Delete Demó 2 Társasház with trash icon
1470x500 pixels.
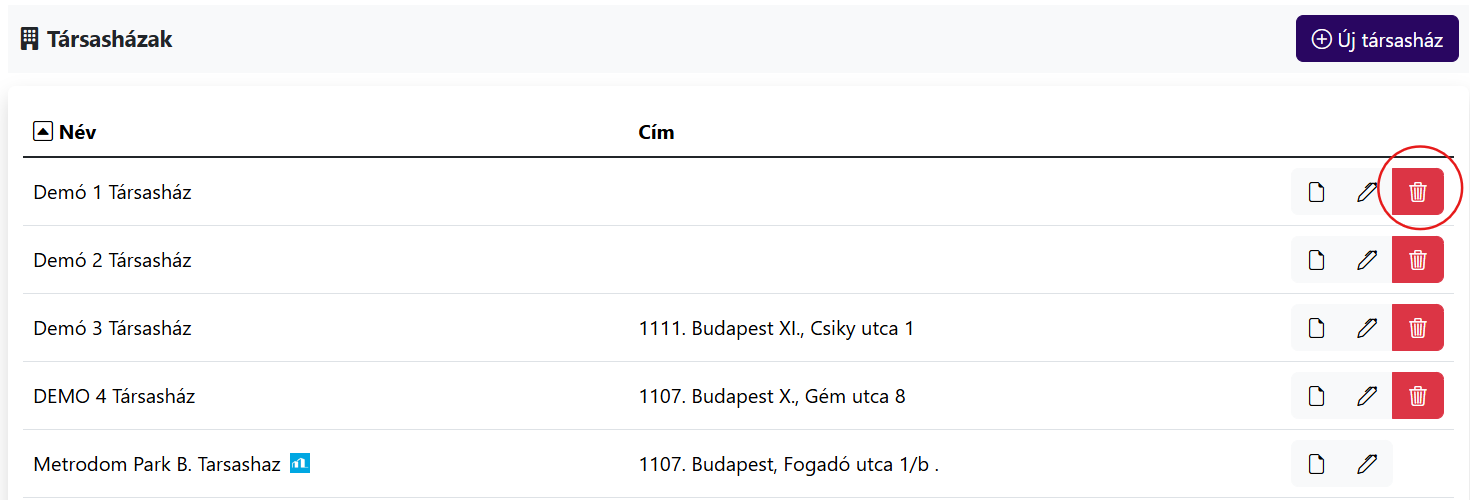pyautogui.click(x=1417, y=260)
